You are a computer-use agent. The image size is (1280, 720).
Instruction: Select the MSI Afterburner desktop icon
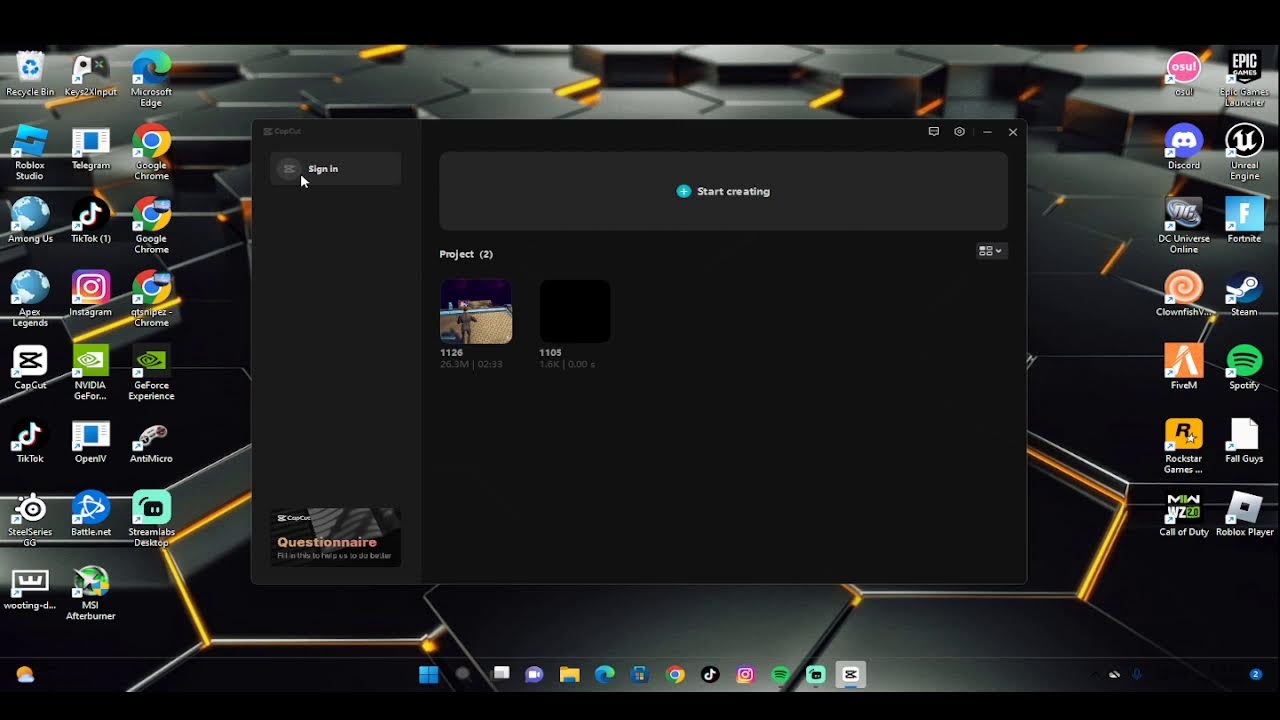pyautogui.click(x=91, y=593)
